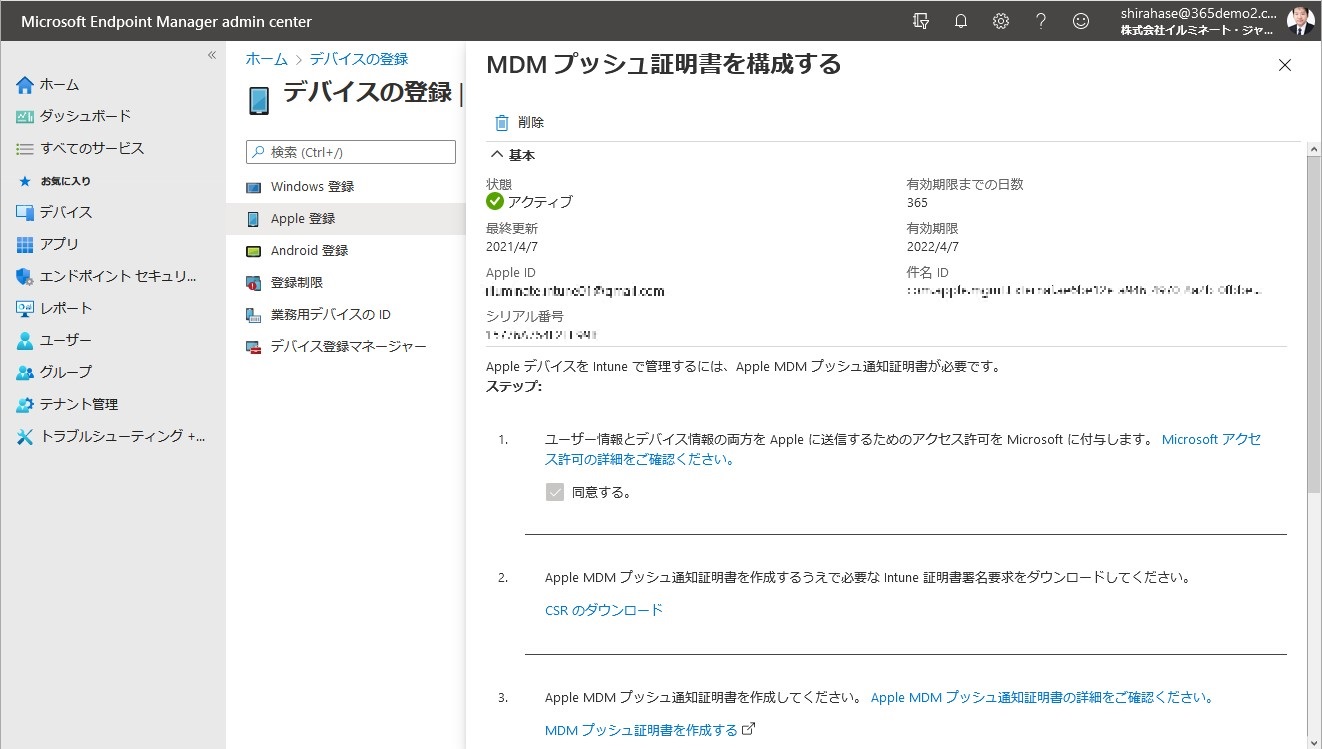Select Android 登録 menu label

click(x=309, y=251)
